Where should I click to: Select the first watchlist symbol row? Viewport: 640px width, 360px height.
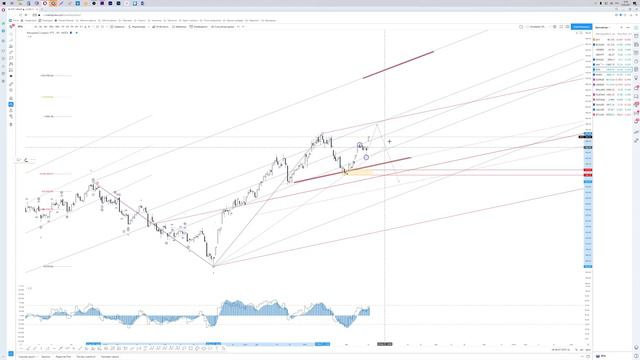pyautogui.click(x=612, y=40)
